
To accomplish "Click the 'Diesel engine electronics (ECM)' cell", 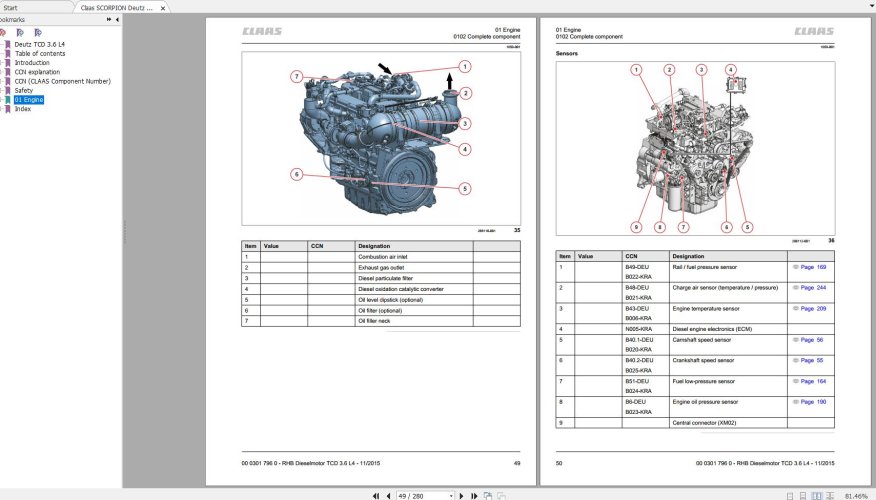I will (x=728, y=329).
